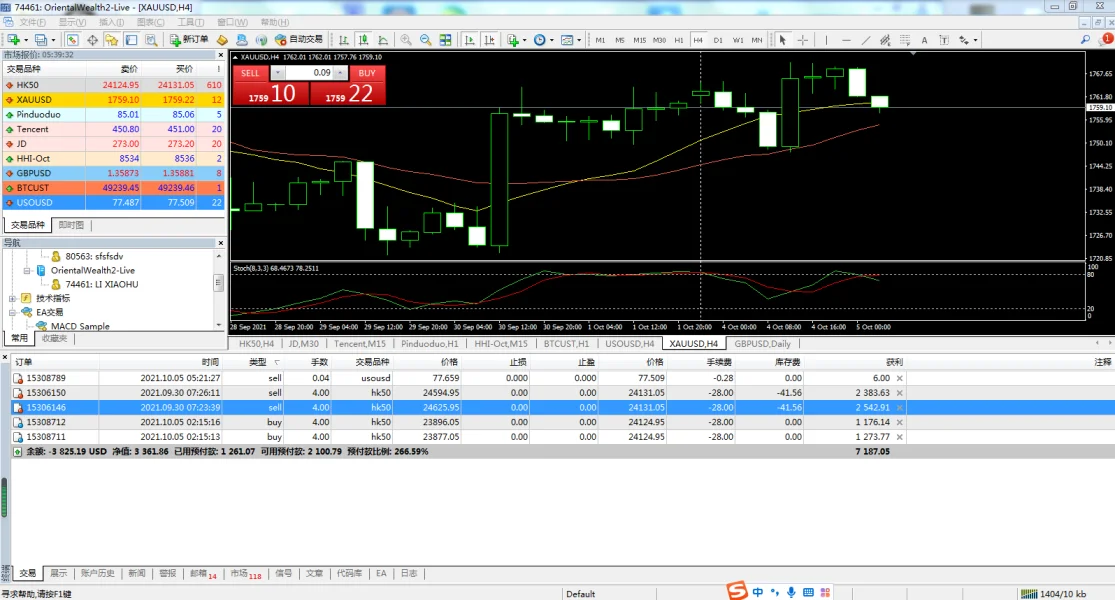This screenshot has height=600, width=1115.
Task: Select the text label 'A' tool
Action: click(924, 40)
